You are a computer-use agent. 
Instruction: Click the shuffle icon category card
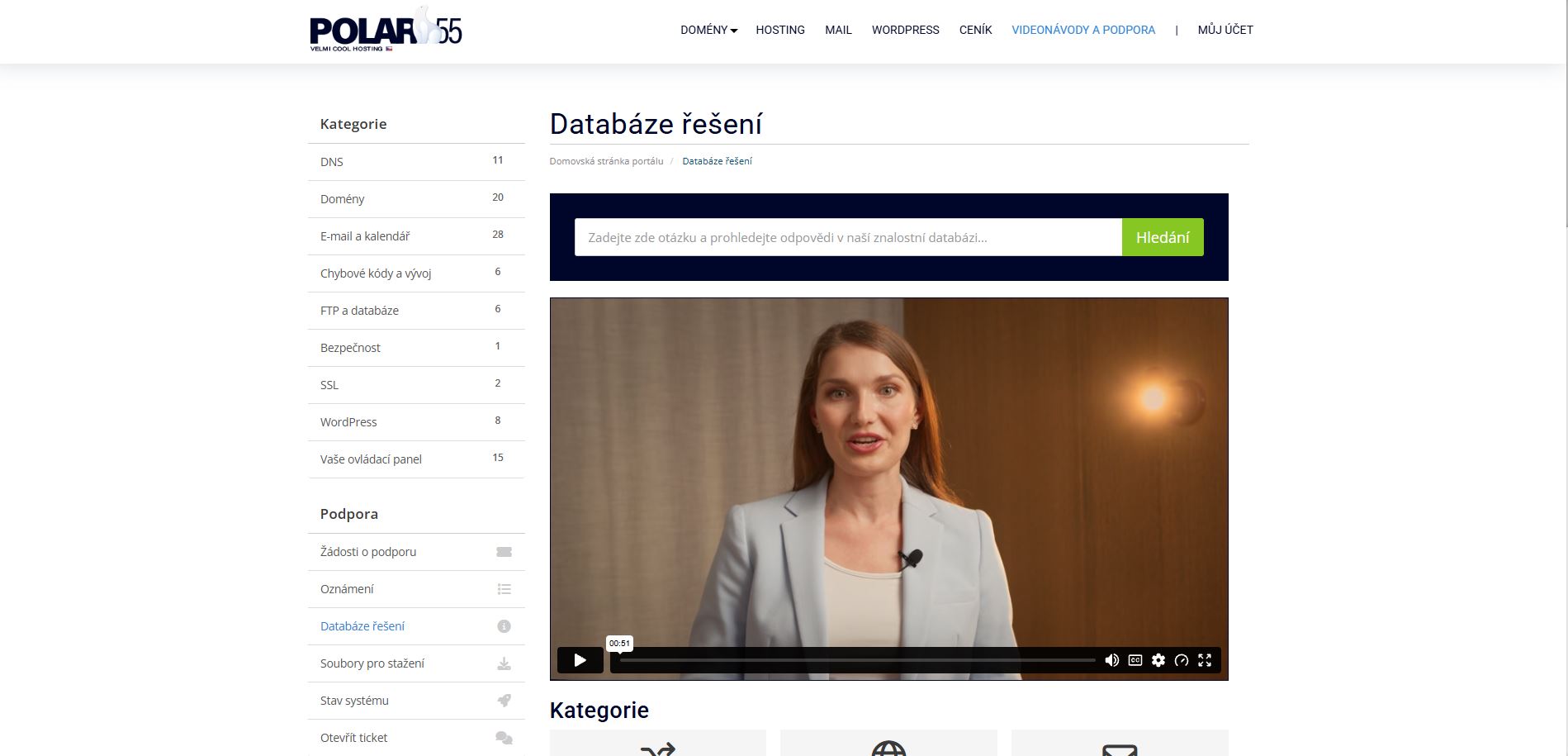pos(658,744)
